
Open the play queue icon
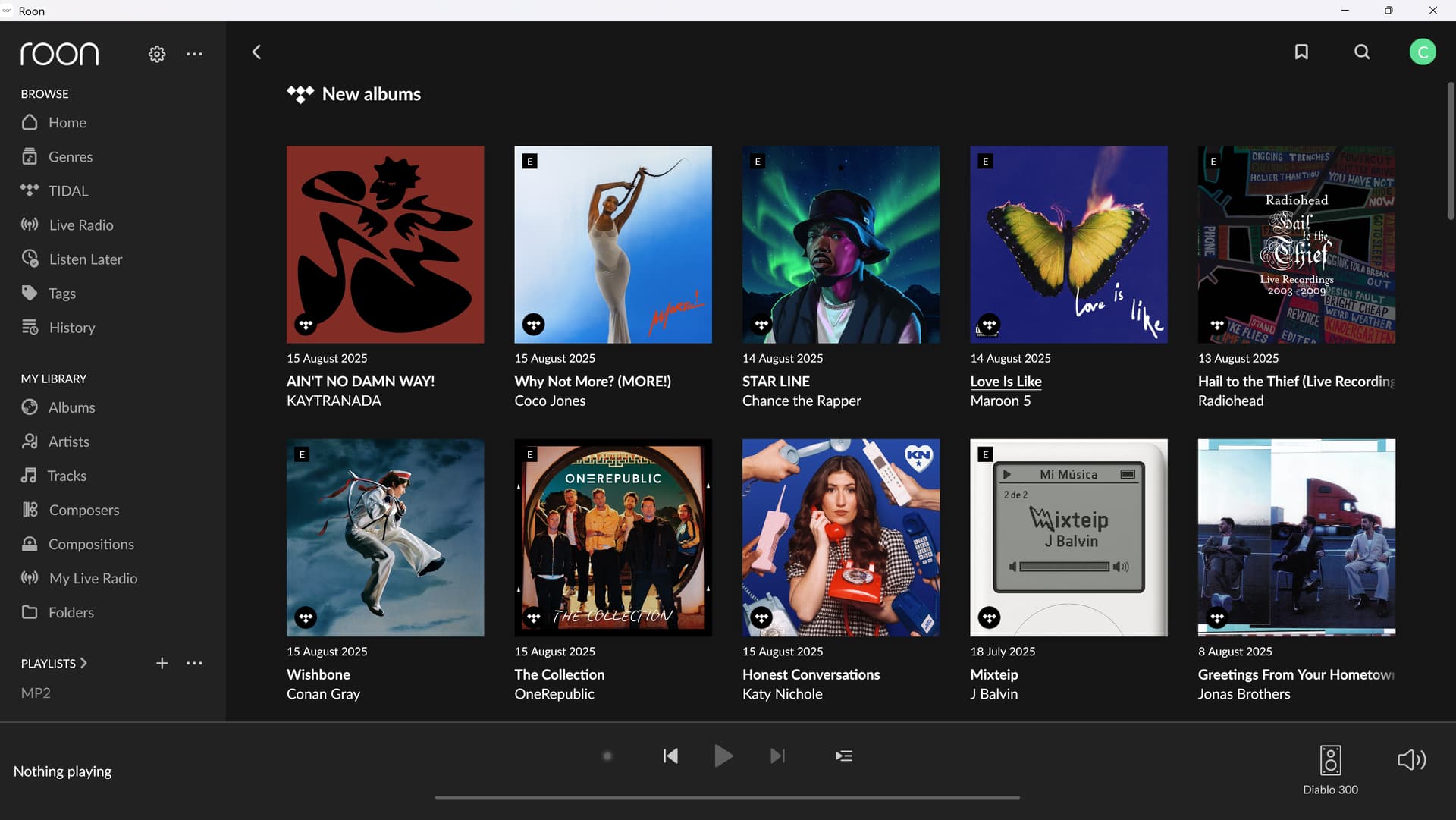point(843,756)
